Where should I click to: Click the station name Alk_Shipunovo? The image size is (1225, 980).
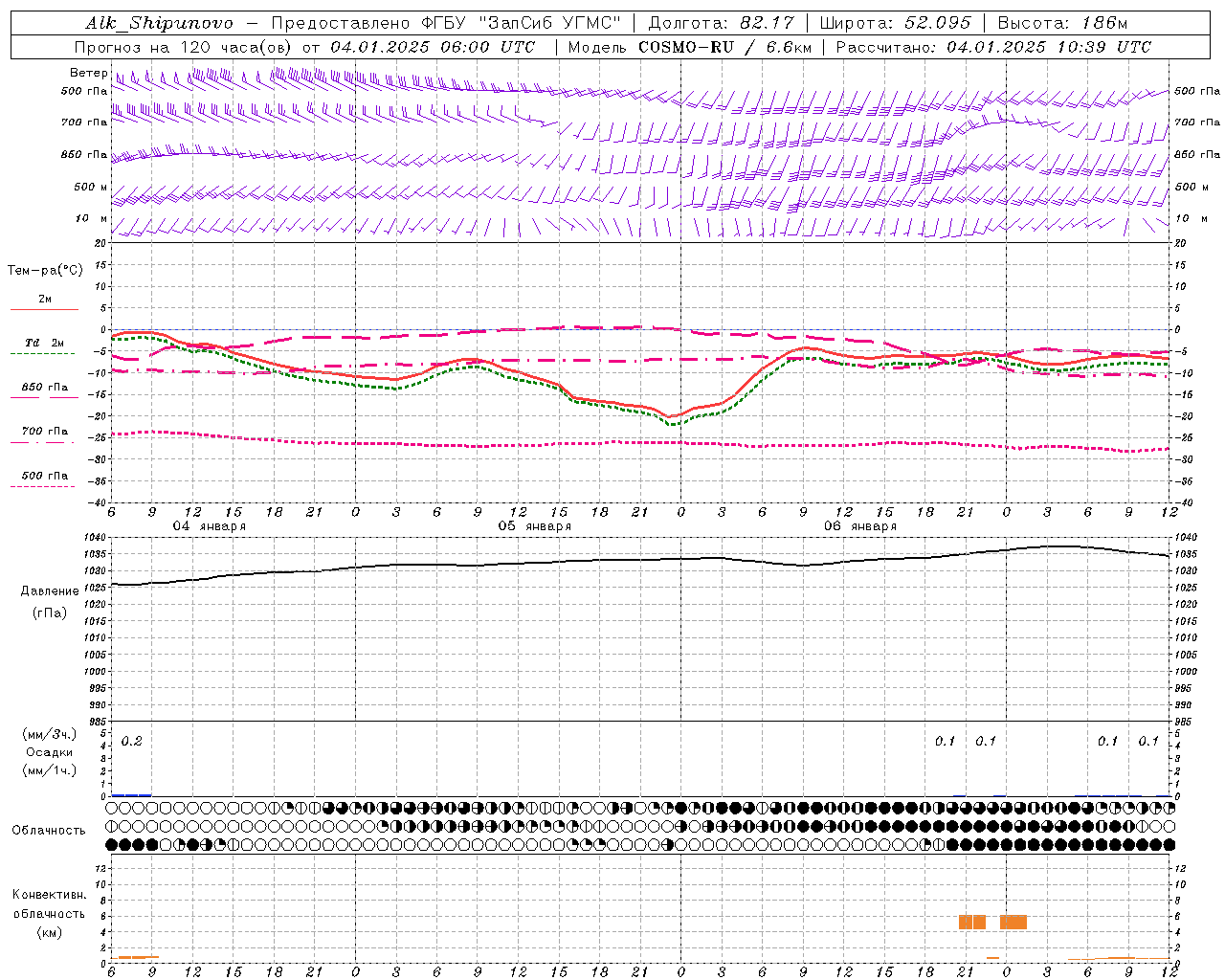tap(159, 23)
